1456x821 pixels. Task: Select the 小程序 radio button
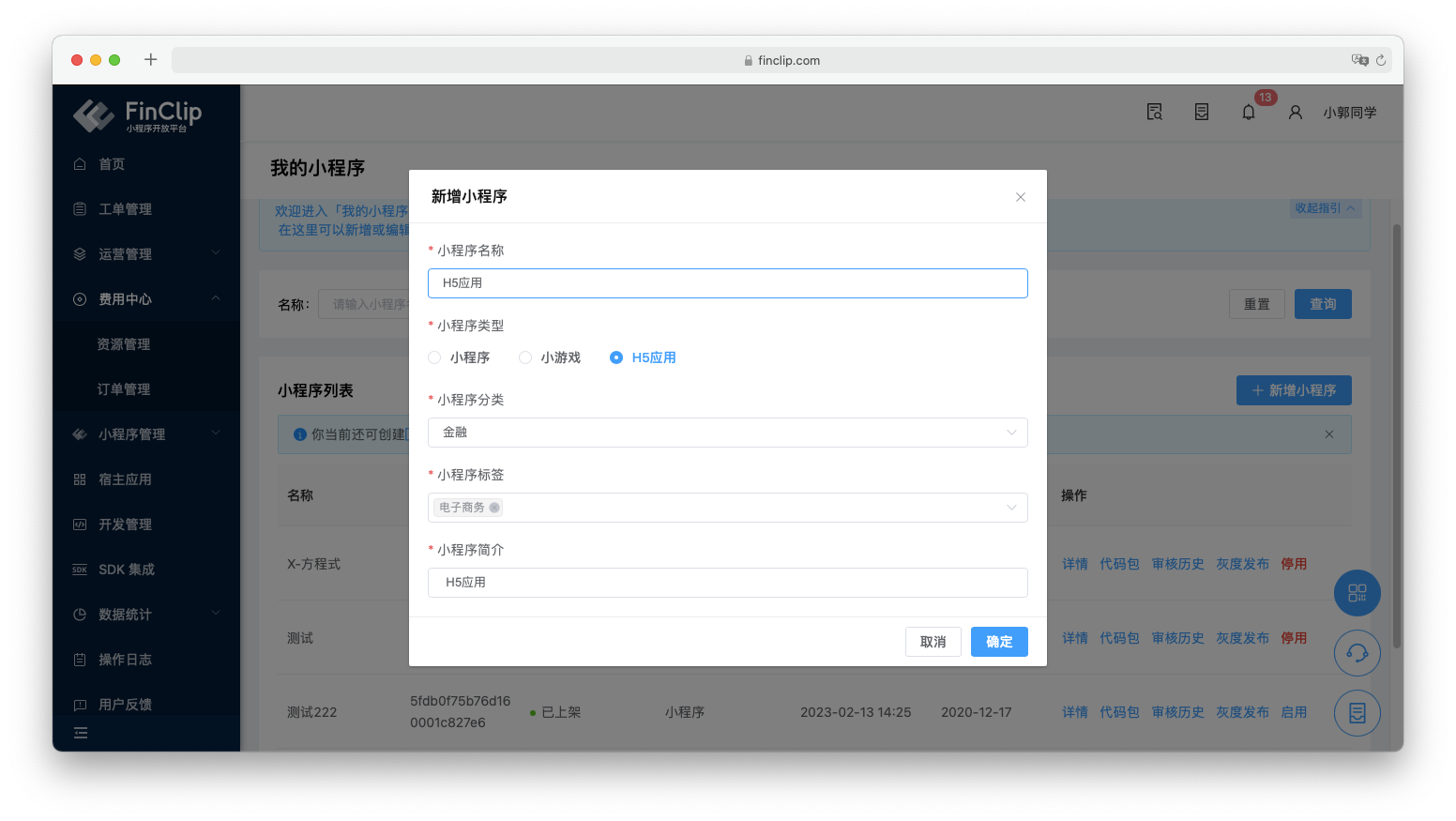(x=434, y=357)
